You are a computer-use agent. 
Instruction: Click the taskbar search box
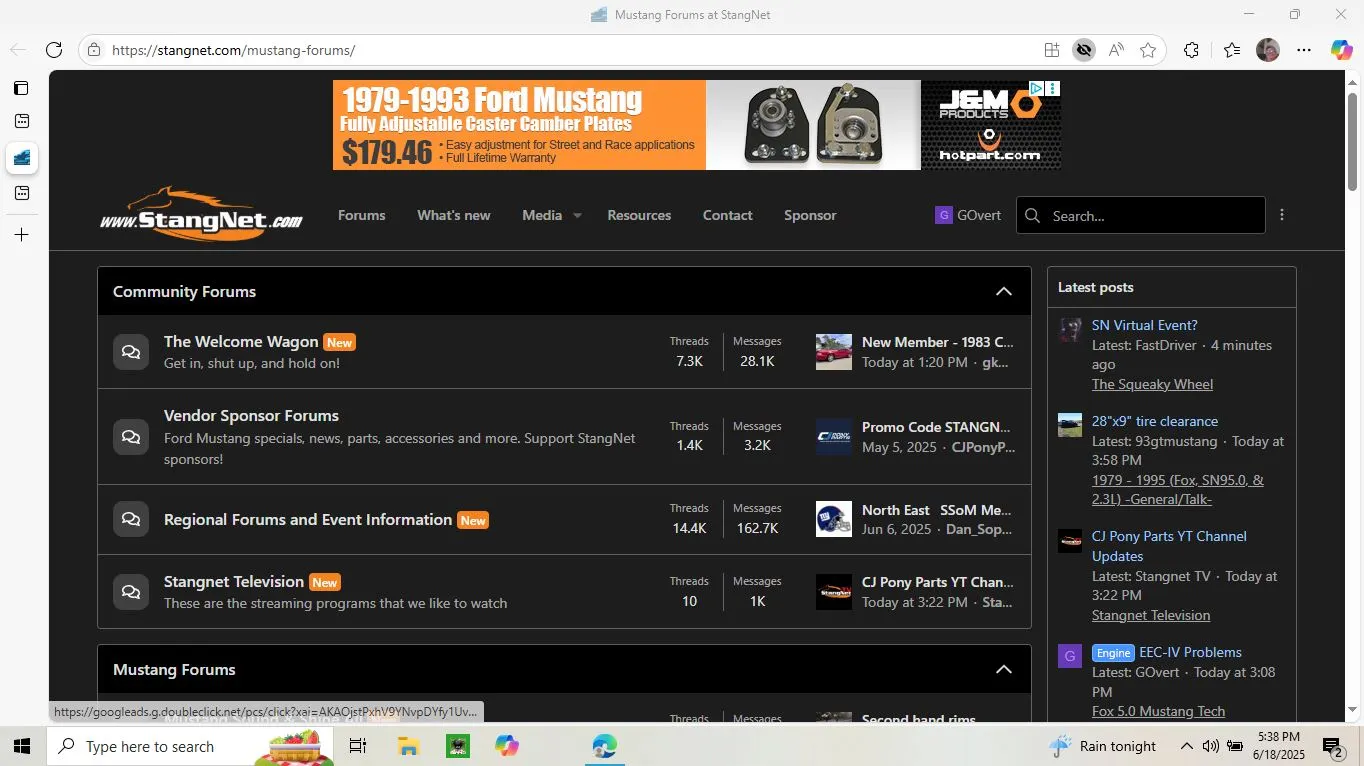click(x=191, y=746)
